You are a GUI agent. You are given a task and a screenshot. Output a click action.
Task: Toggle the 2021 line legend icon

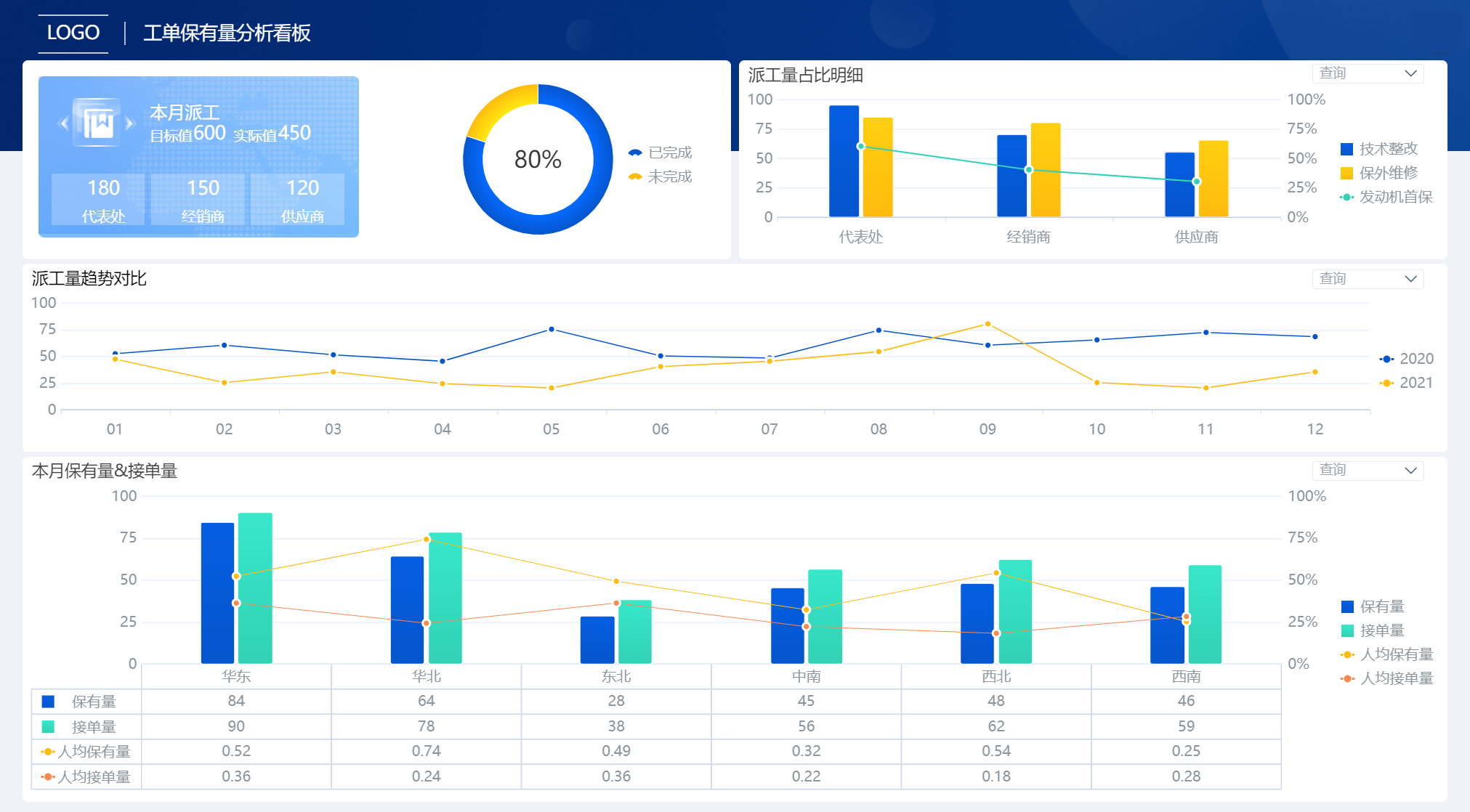[x=1386, y=383]
